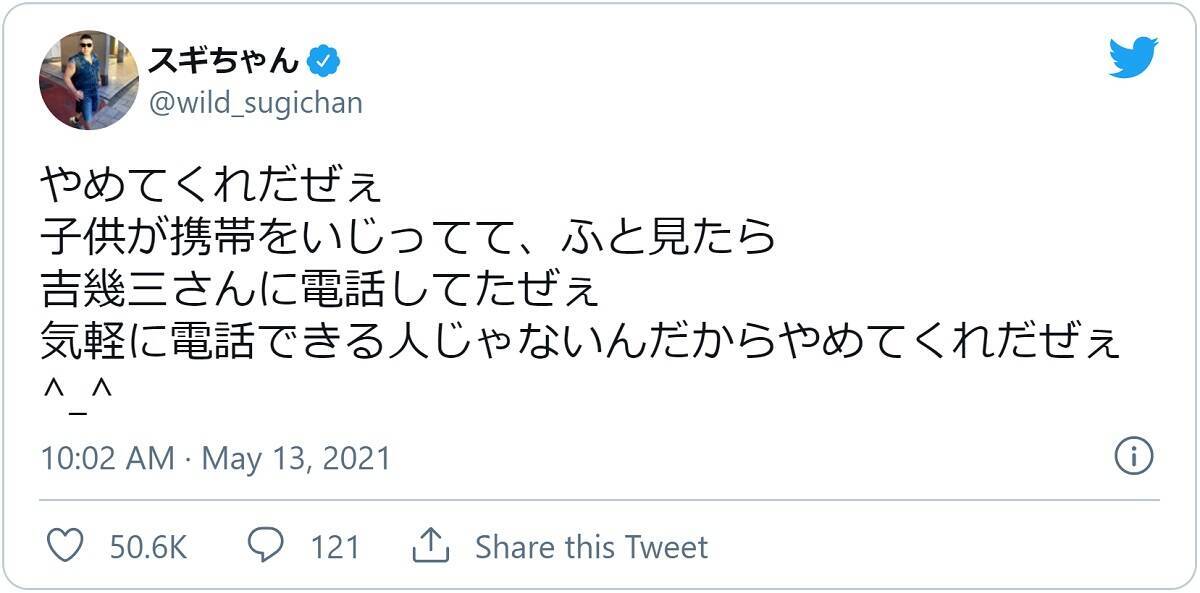The height and width of the screenshot is (593, 1200).
Task: Open the tweet info circle icon
Action: [x=1133, y=457]
